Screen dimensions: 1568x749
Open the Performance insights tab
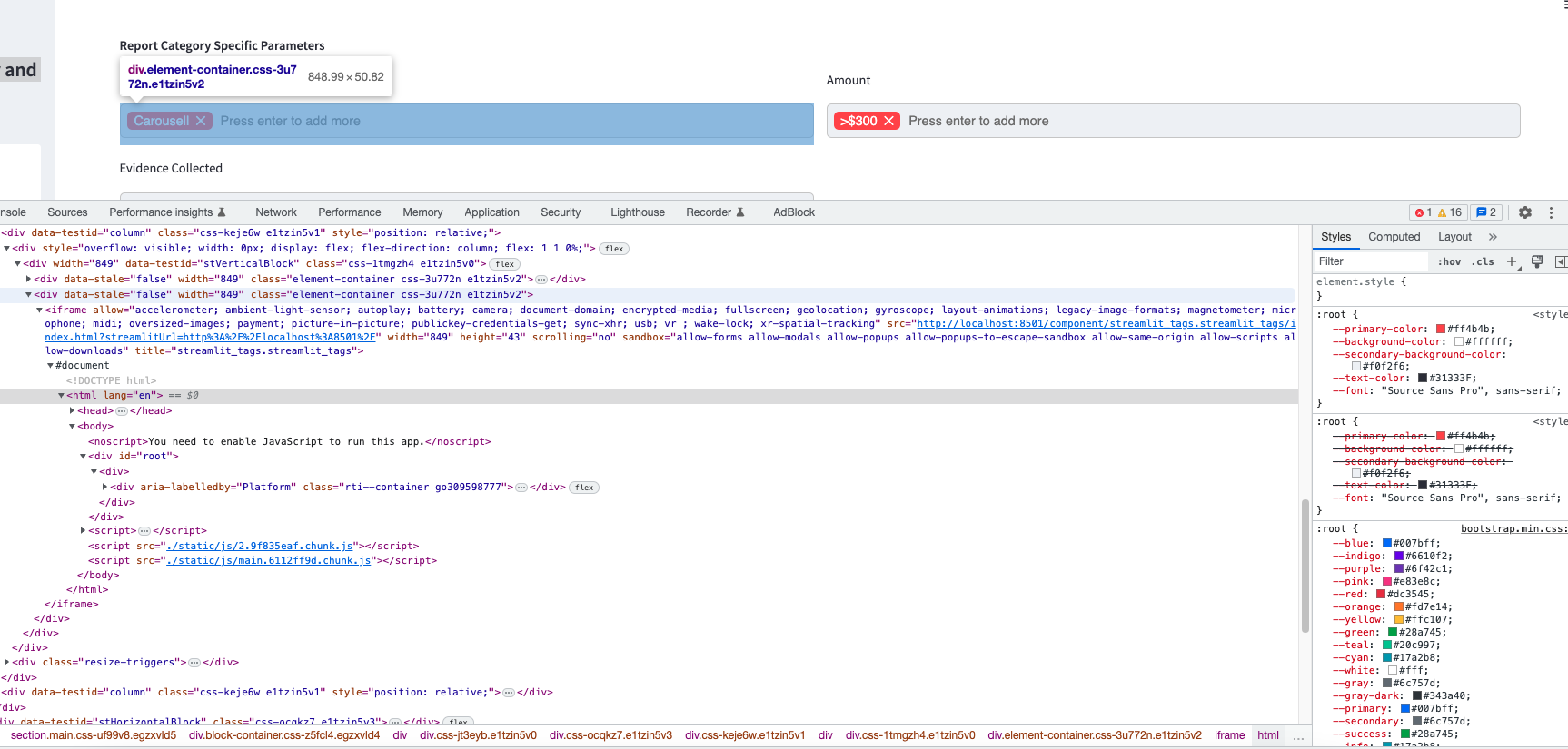coord(167,212)
